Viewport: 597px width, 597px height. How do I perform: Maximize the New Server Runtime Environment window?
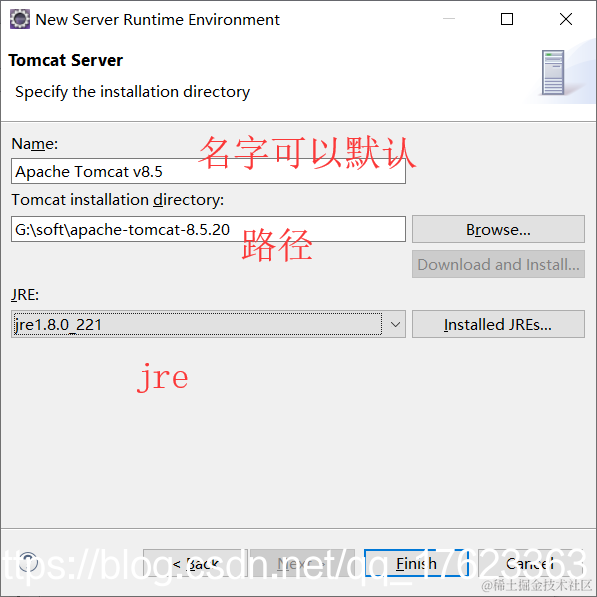[x=507, y=19]
